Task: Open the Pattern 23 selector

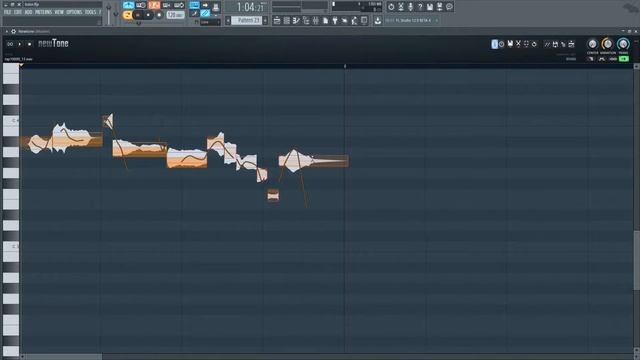Action: pyautogui.click(x=247, y=20)
